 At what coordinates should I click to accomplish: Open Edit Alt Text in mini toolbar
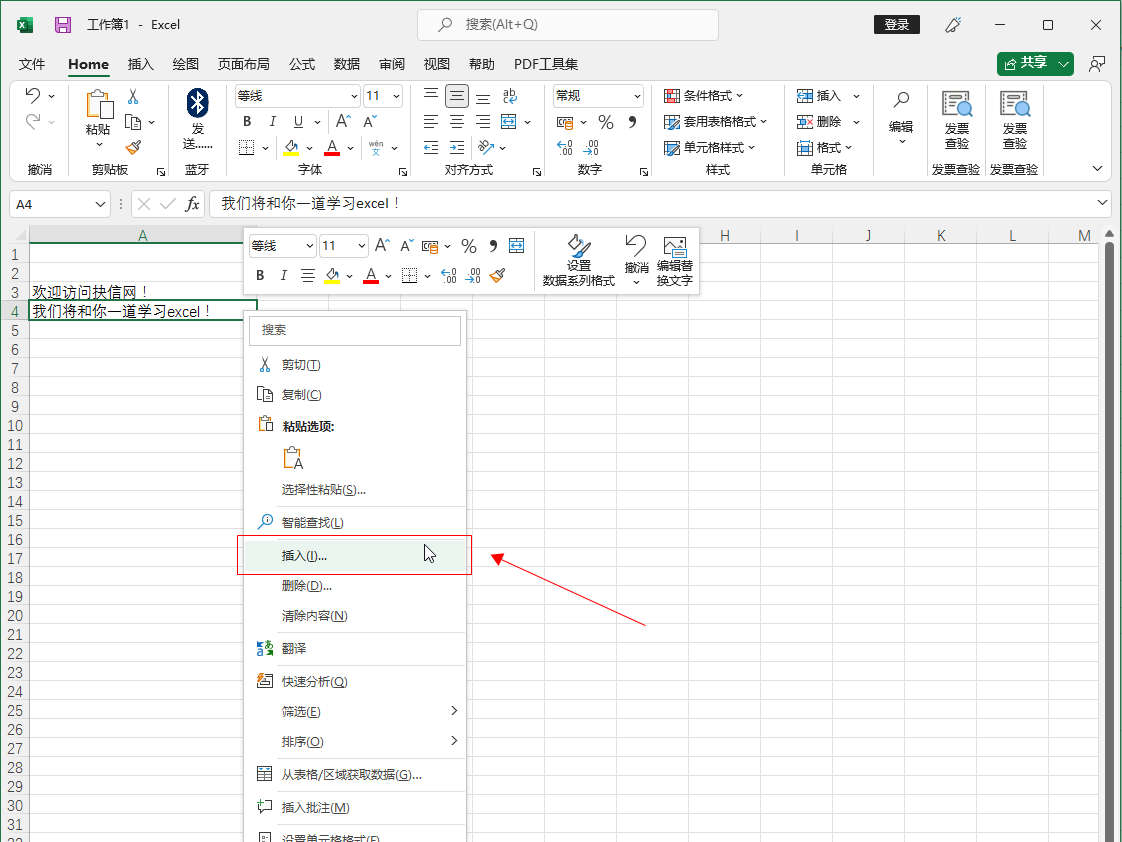674,261
